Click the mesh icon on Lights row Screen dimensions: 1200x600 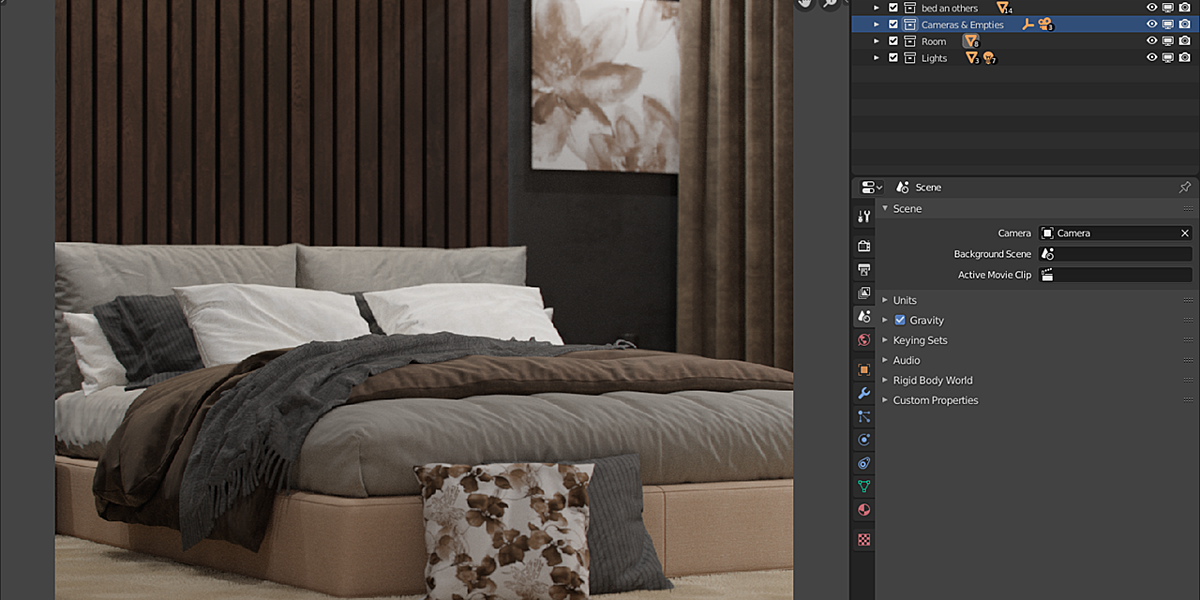click(971, 58)
